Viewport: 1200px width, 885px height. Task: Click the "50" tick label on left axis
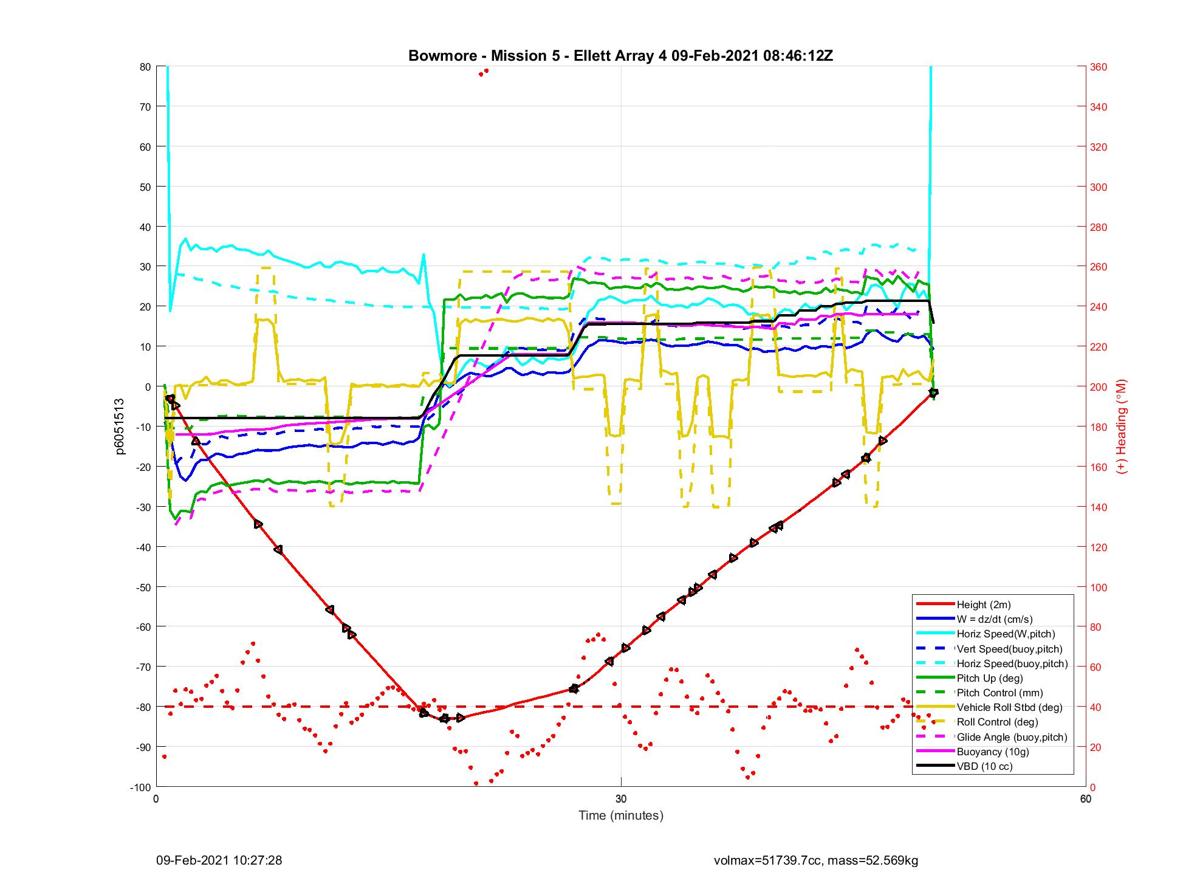[x=145, y=187]
